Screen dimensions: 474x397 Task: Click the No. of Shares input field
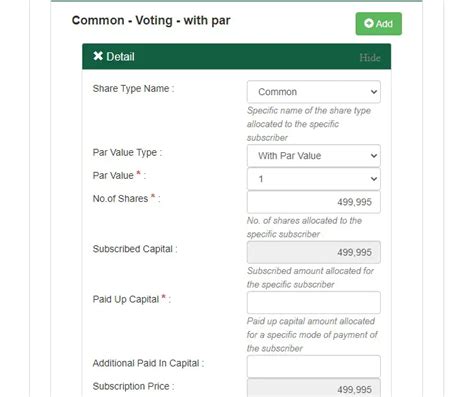(314, 202)
